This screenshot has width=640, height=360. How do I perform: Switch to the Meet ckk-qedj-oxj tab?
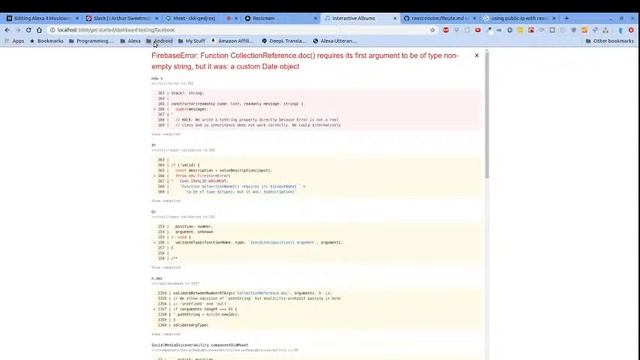(x=201, y=18)
